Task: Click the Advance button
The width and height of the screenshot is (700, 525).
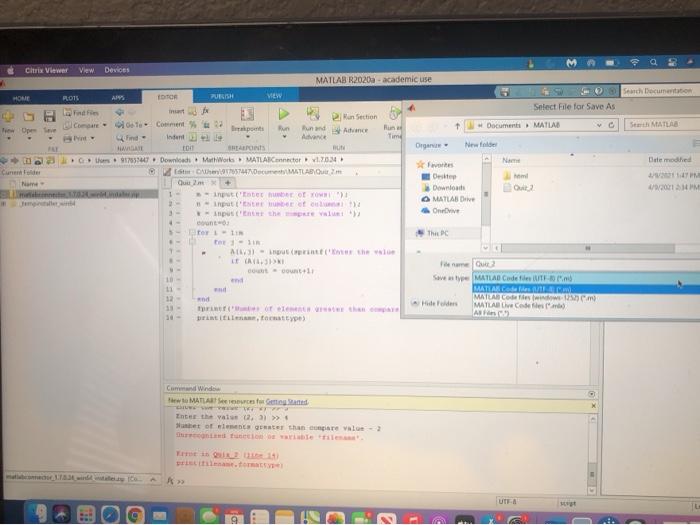Action: (350, 130)
